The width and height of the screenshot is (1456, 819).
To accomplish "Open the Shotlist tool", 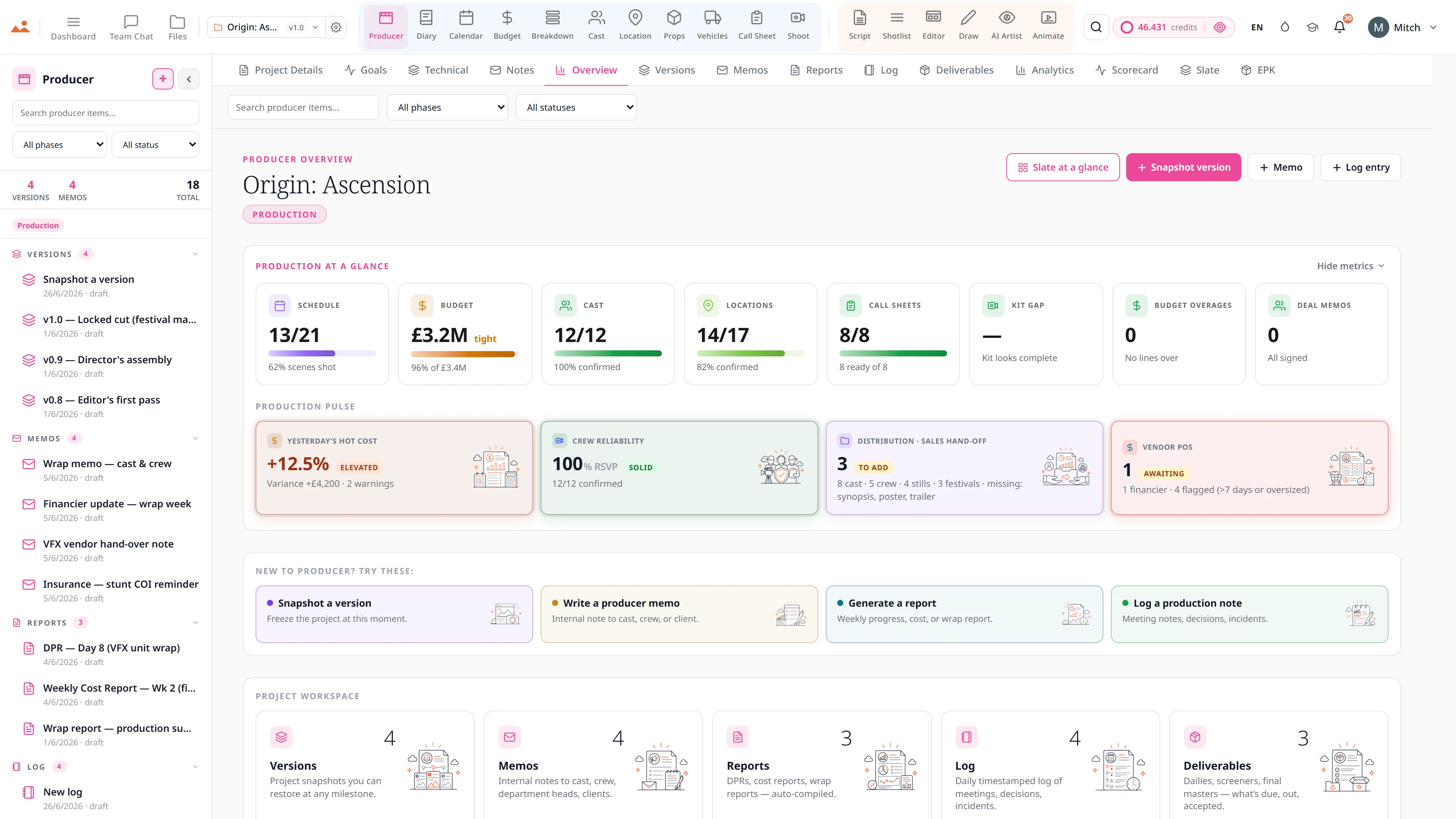I will pos(896,26).
